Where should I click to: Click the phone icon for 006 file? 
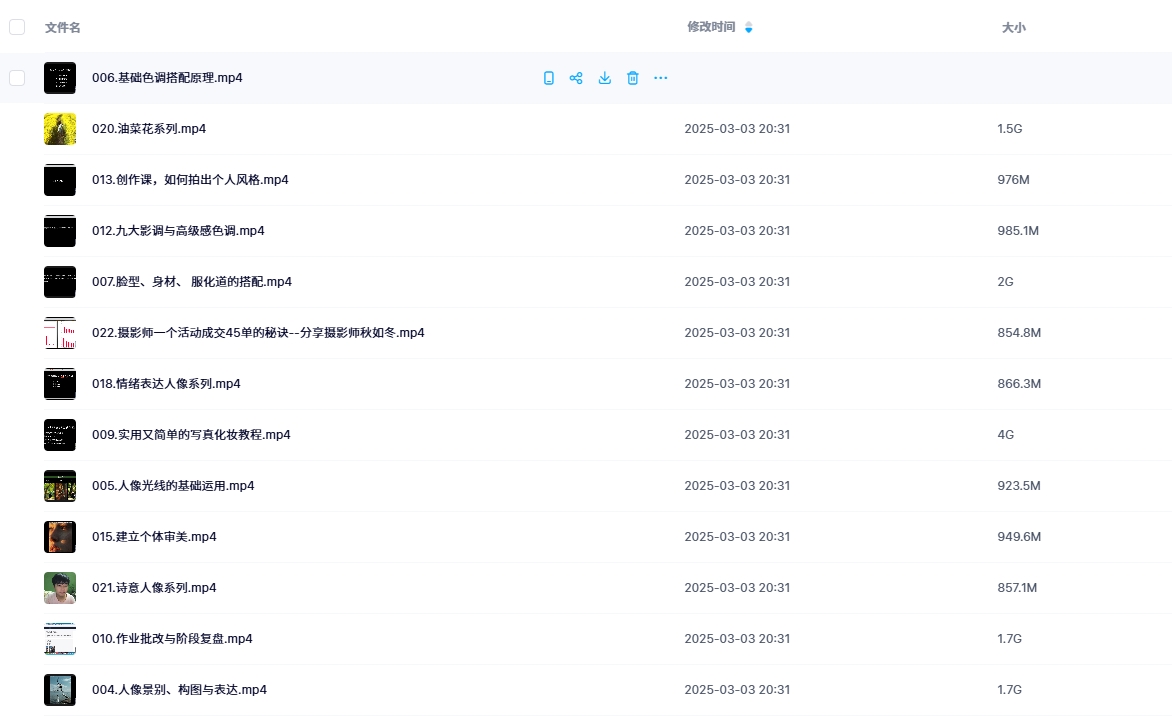coord(548,78)
